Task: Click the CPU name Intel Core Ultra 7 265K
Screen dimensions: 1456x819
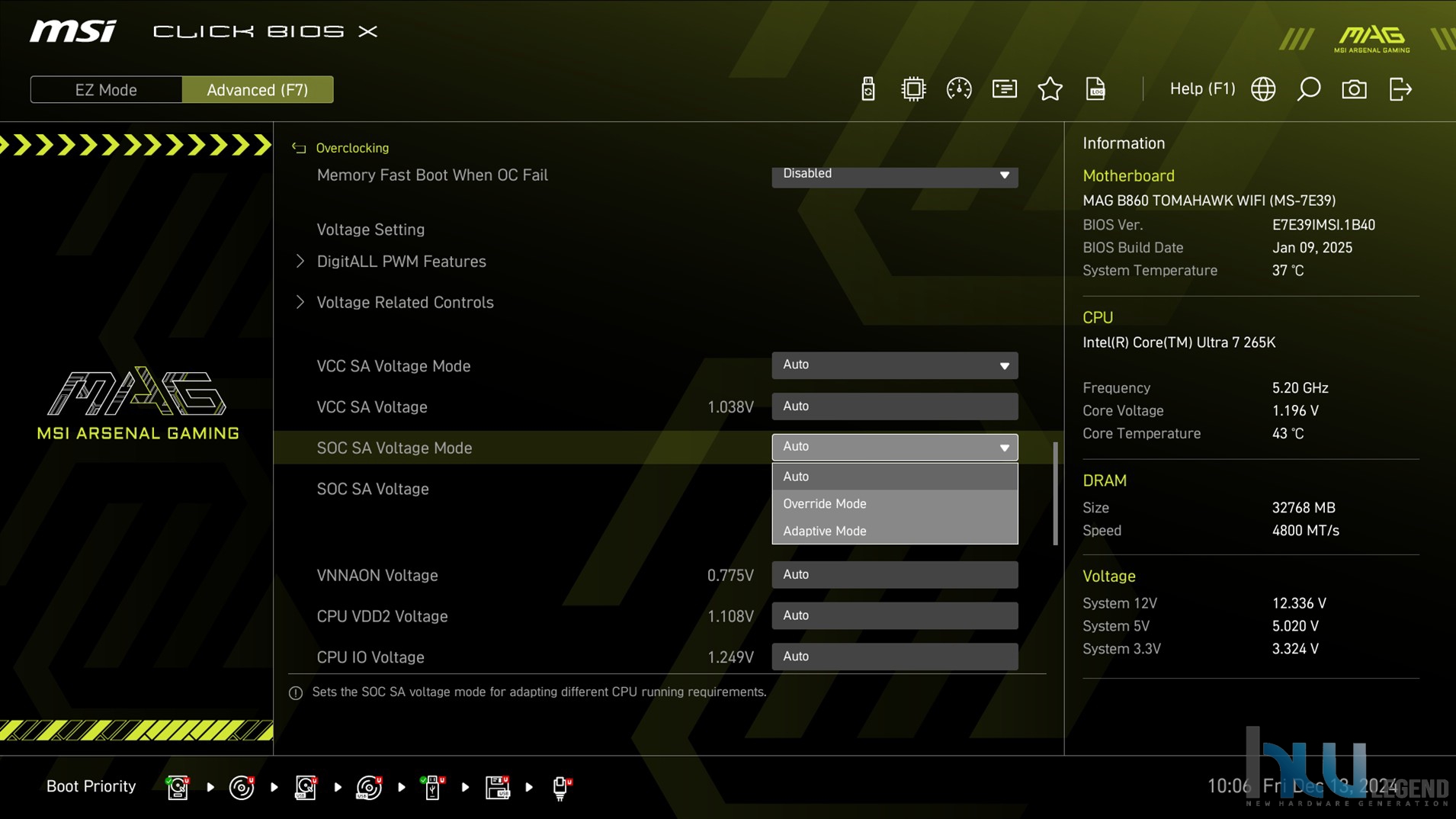Action: (x=1179, y=342)
